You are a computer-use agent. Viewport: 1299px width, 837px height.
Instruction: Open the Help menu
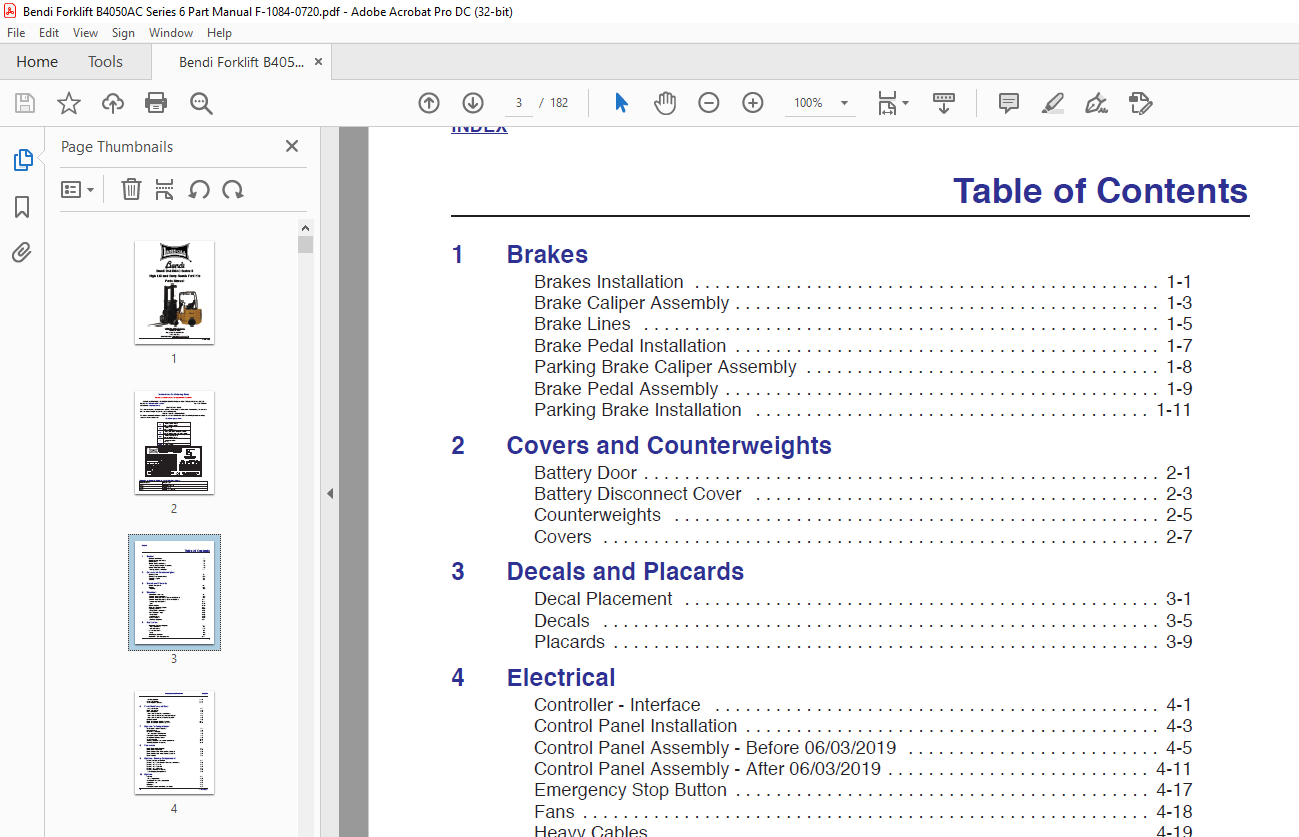tap(219, 33)
